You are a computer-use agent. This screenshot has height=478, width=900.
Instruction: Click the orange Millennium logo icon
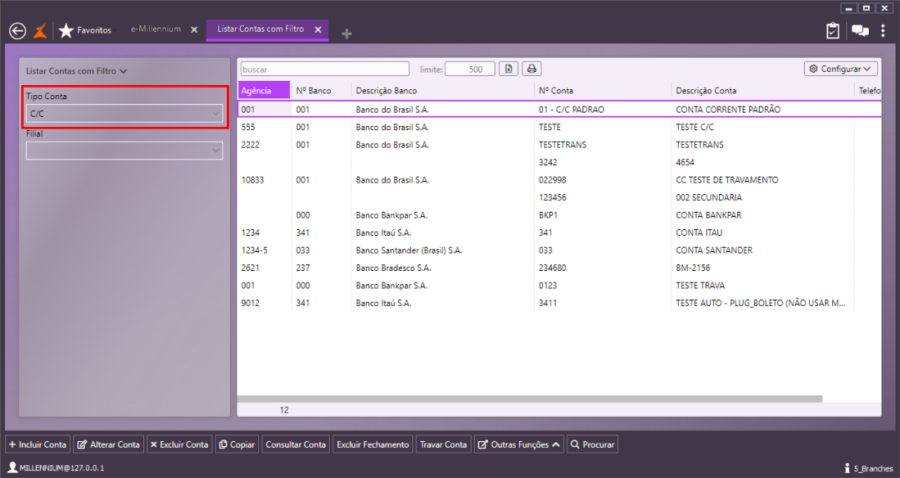coord(40,31)
